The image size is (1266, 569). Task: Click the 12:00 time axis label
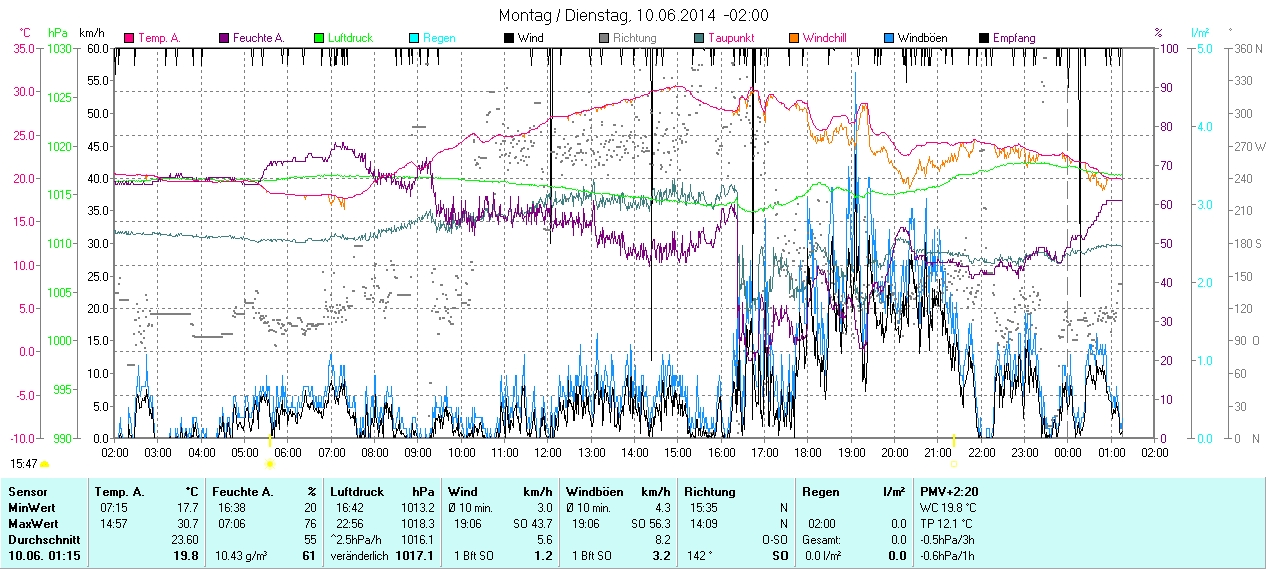point(548,452)
